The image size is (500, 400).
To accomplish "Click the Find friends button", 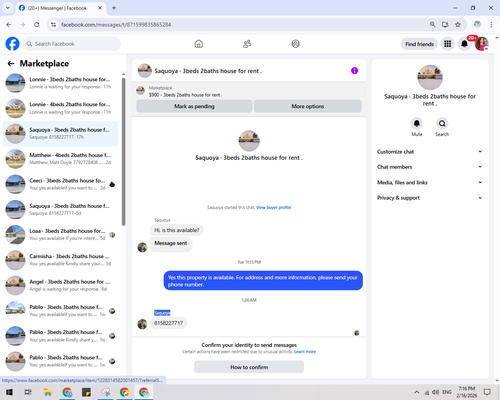I will 419,44.
